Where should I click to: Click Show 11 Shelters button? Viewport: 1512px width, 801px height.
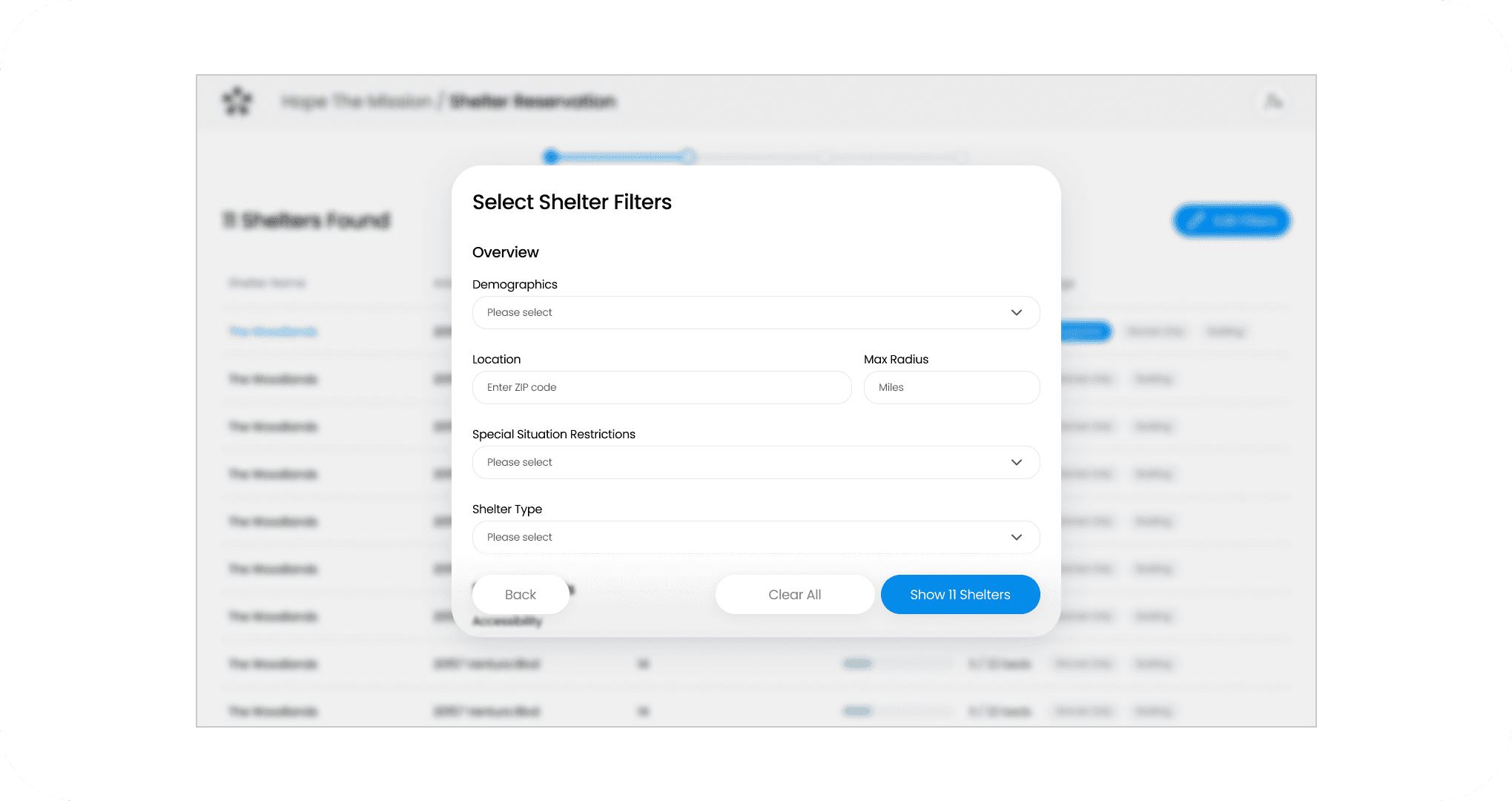pos(960,594)
